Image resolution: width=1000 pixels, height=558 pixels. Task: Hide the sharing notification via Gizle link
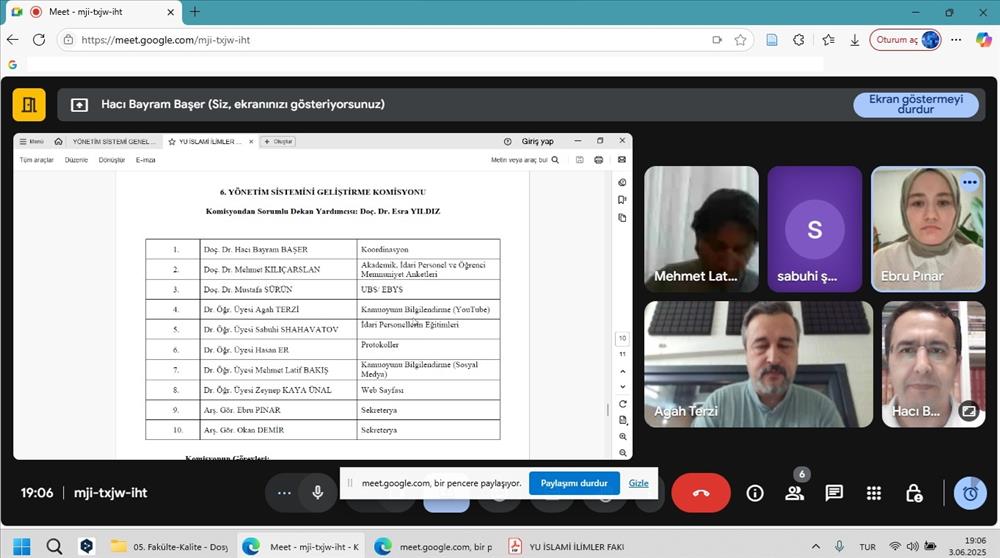tap(638, 483)
